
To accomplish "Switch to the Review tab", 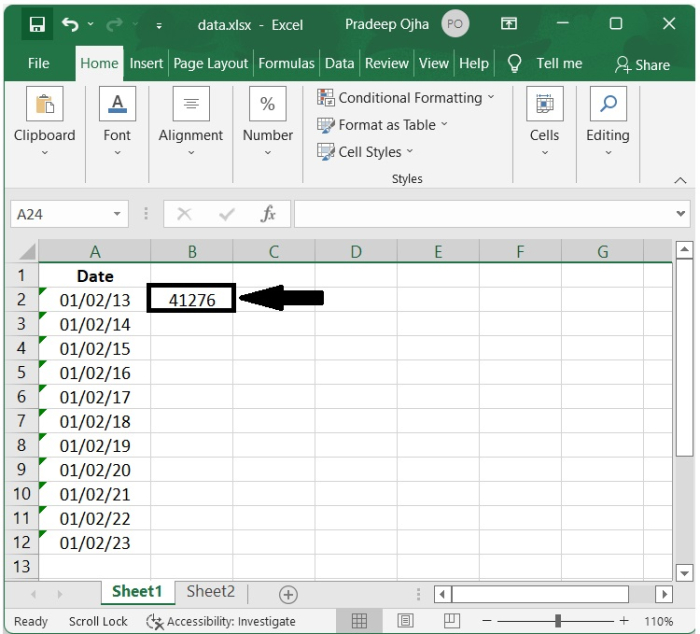I will tap(387, 63).
